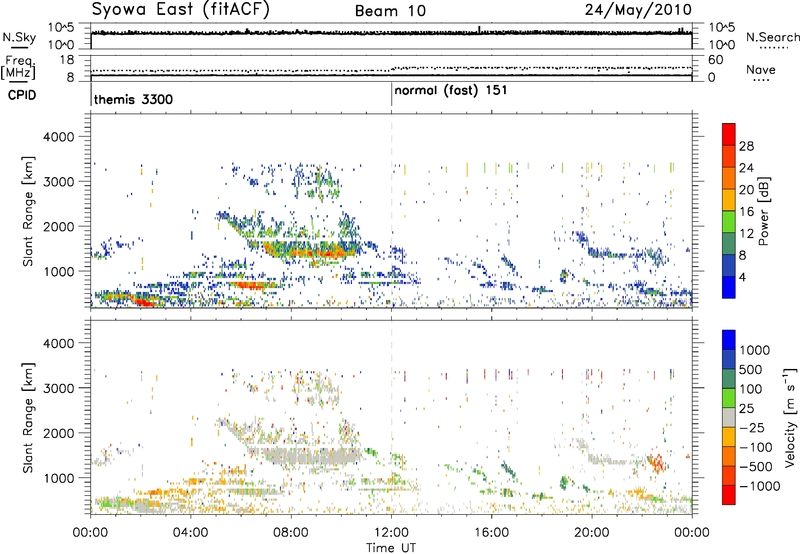This screenshot has height=554, width=800.
Task: Click the "N.Search" legend label
Action: tap(773, 37)
